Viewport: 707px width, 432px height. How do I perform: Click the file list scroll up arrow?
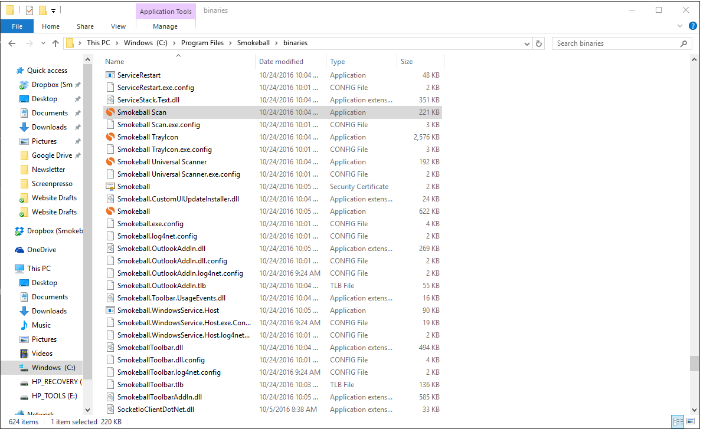[x=694, y=60]
